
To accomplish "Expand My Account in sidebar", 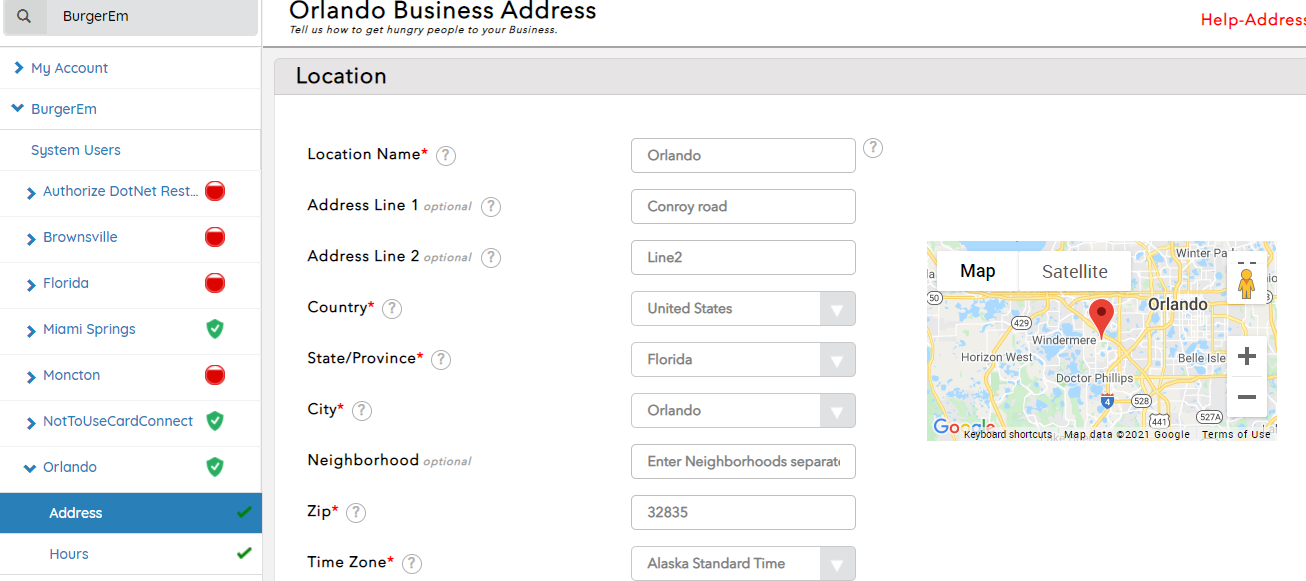I will pos(69,68).
